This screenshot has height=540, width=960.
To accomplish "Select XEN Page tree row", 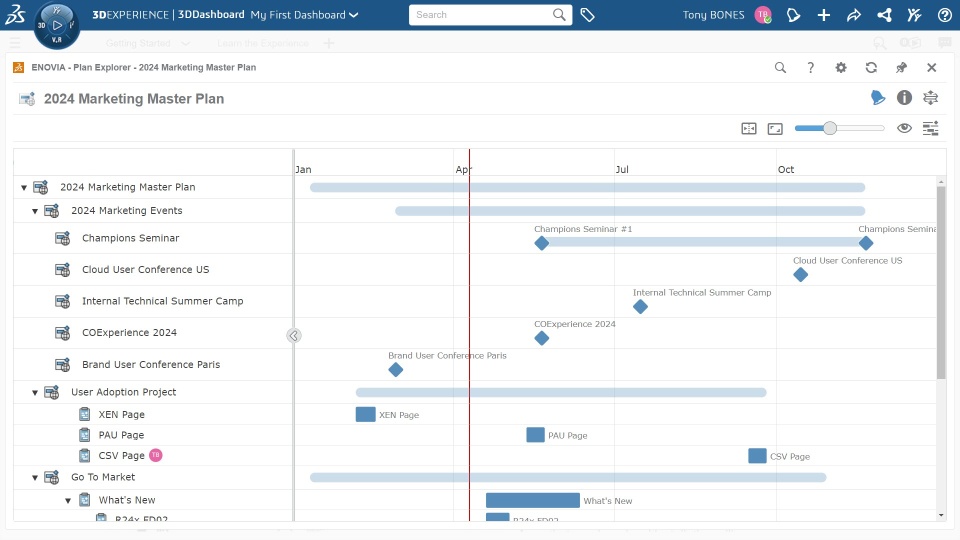I will point(153,414).
